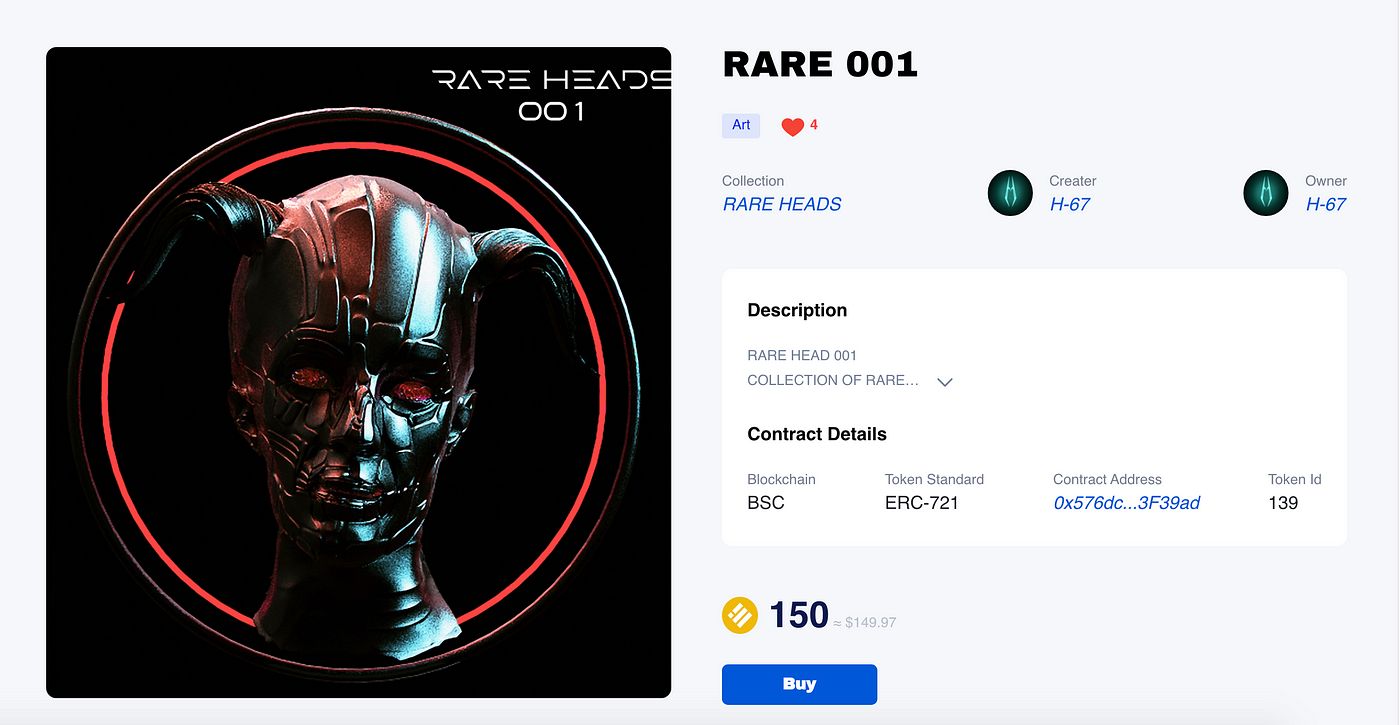
Task: Visit owner H-67 profile link
Action: [1326, 204]
